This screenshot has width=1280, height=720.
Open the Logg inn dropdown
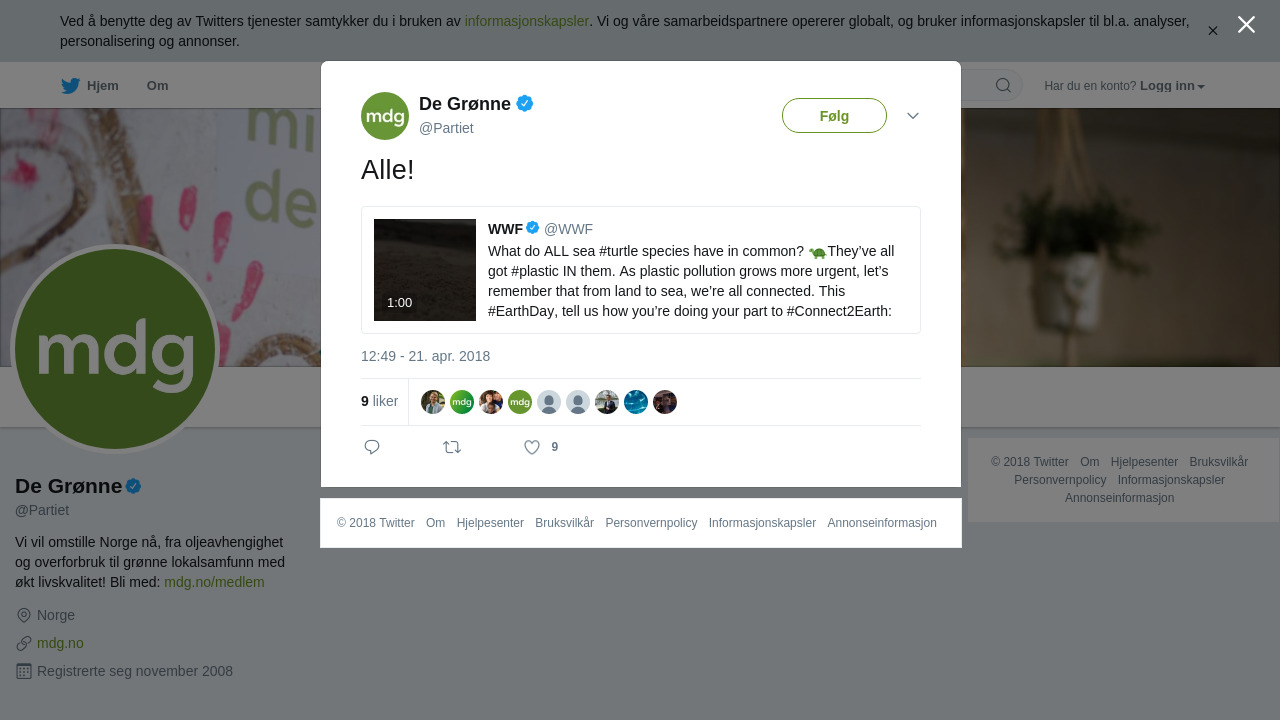click(1172, 86)
